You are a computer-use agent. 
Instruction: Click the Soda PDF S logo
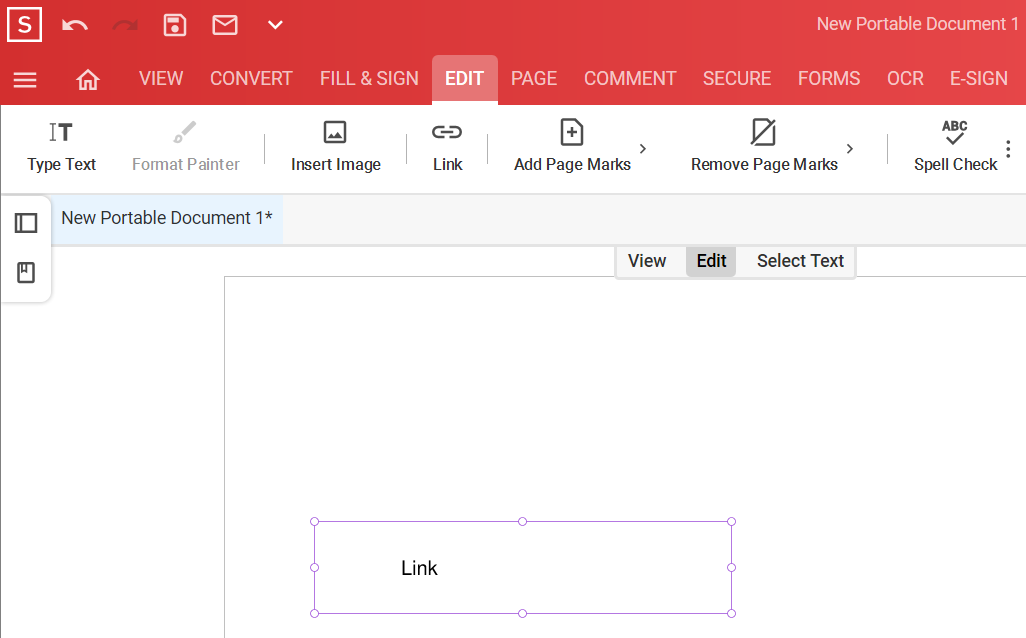24,25
